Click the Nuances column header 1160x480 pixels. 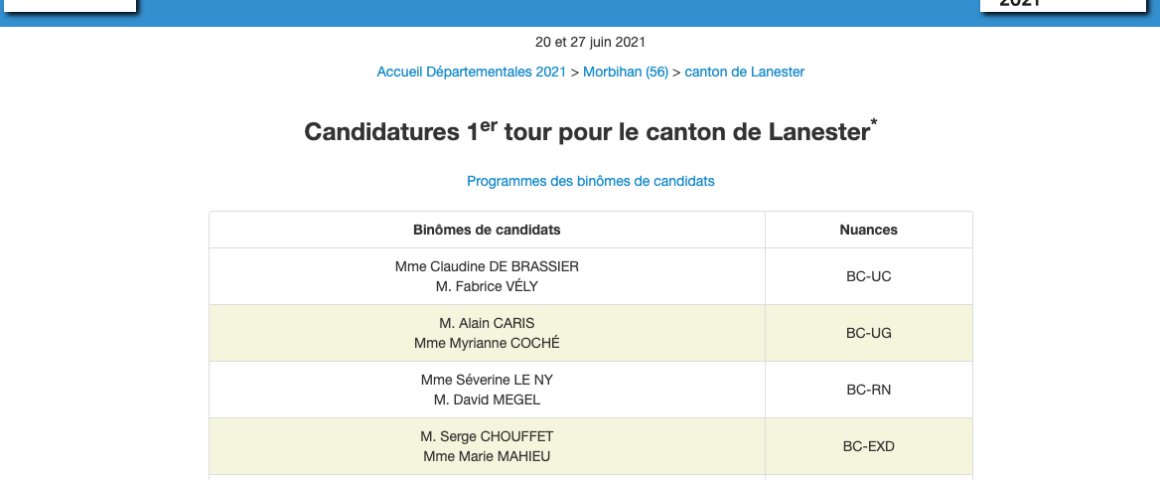868,230
